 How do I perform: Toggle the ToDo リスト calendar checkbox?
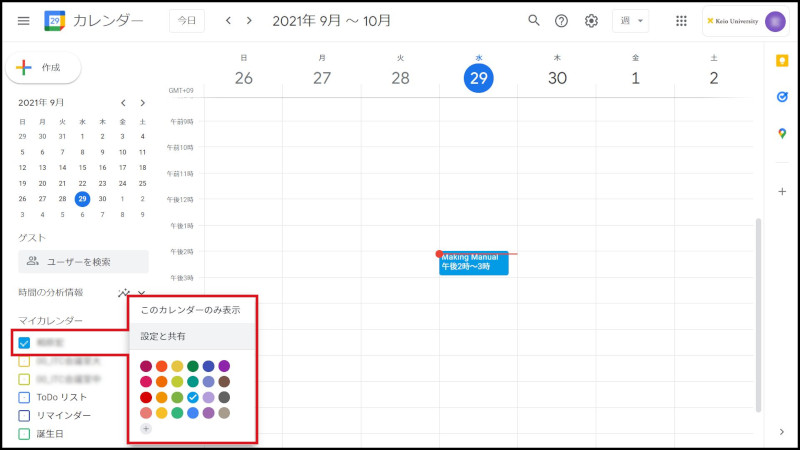click(24, 397)
